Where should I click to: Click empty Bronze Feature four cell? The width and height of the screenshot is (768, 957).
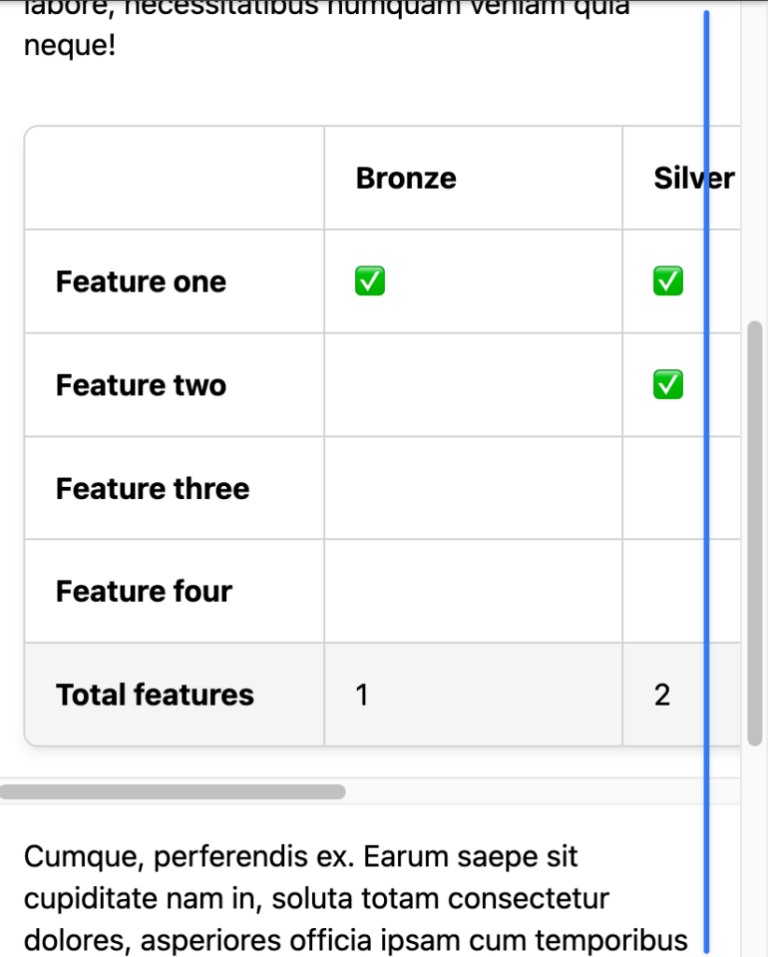point(473,591)
